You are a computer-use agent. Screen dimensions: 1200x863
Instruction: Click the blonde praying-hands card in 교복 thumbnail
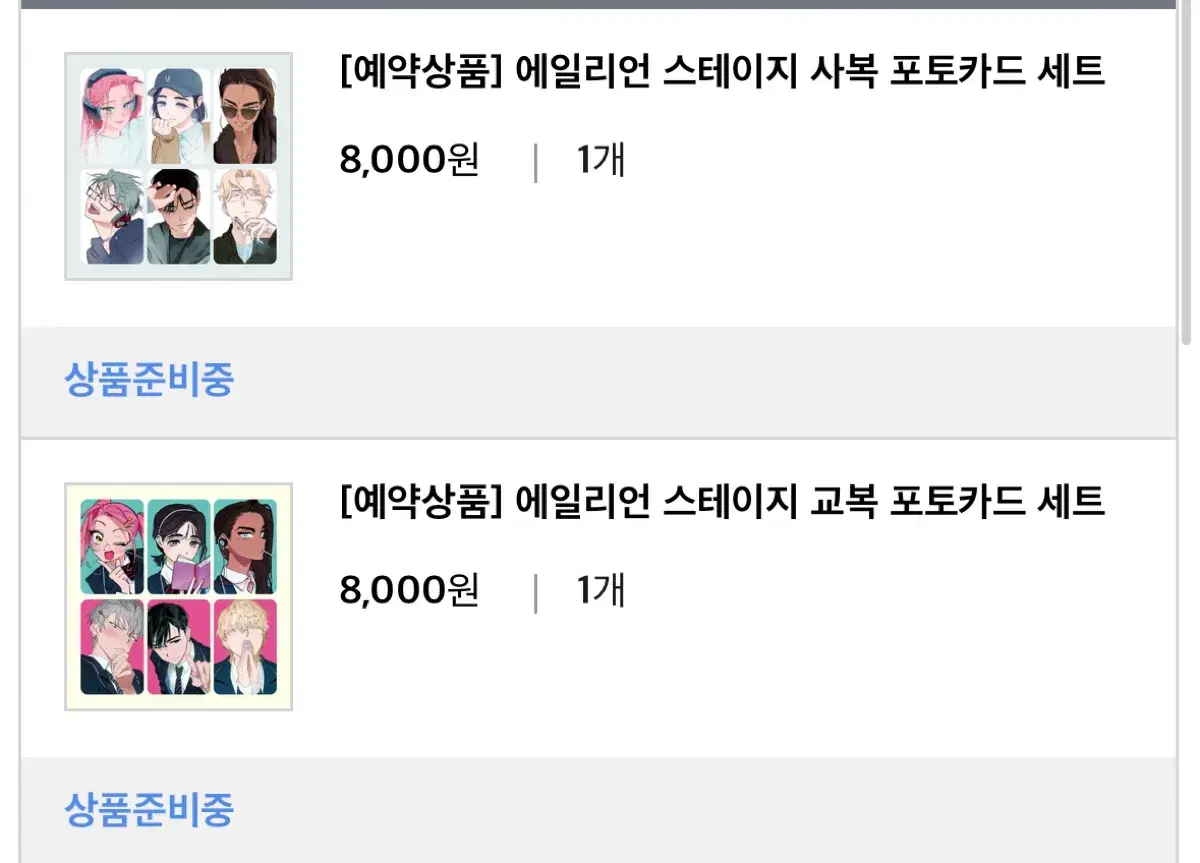pyautogui.click(x=245, y=647)
